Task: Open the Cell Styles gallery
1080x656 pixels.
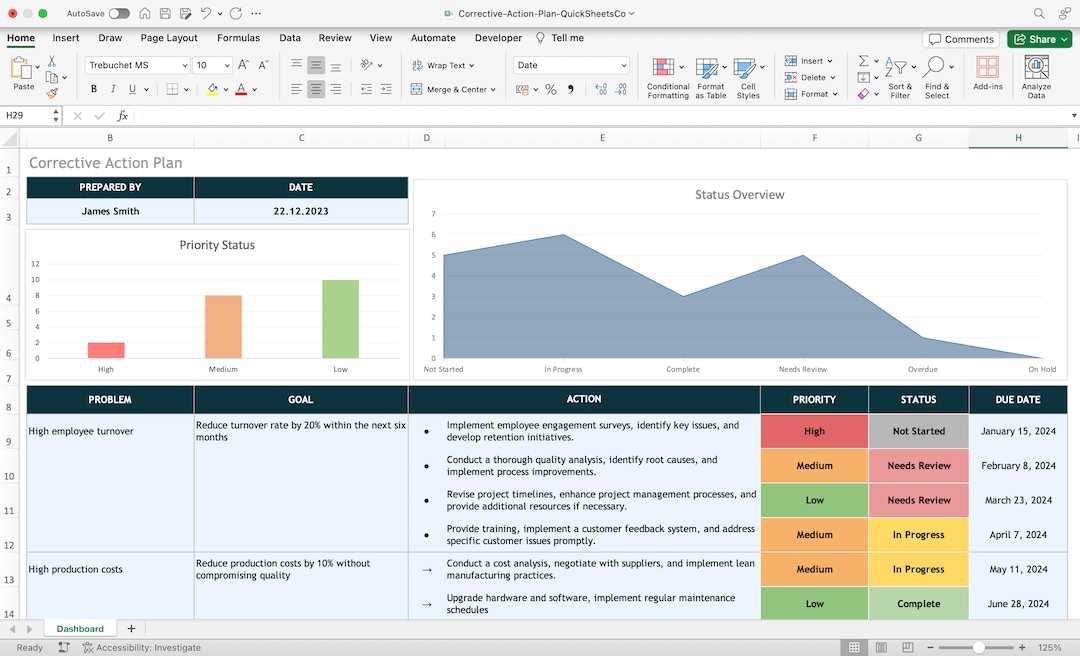Action: coord(749,75)
